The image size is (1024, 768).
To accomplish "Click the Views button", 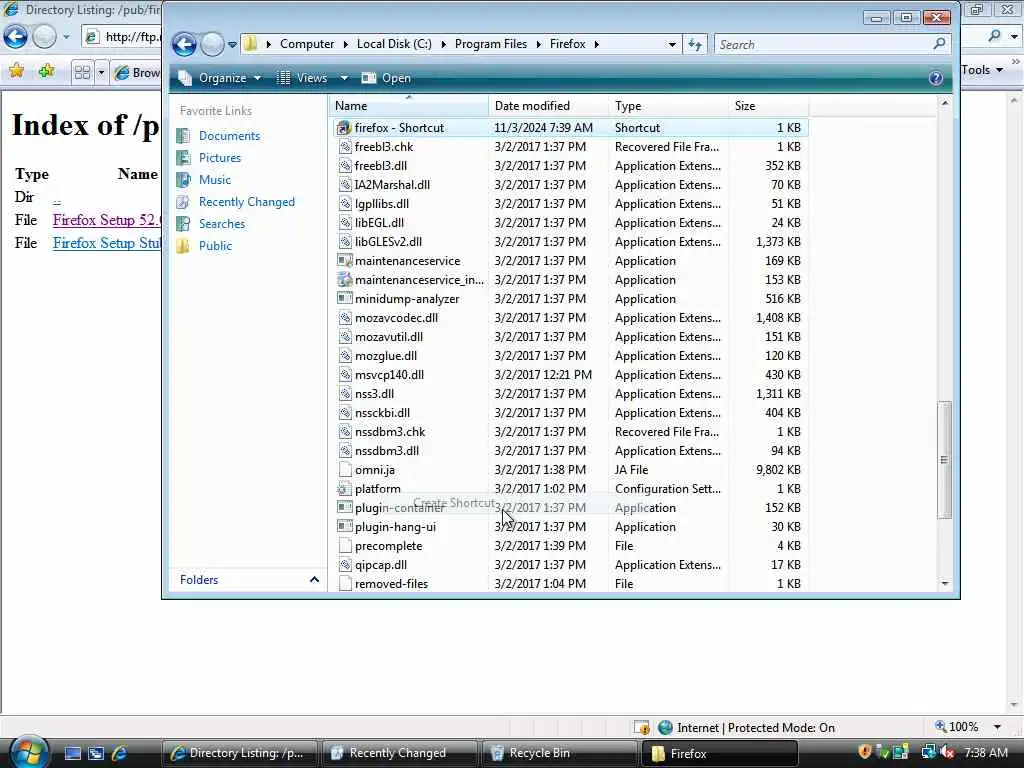I will click(x=302, y=78).
